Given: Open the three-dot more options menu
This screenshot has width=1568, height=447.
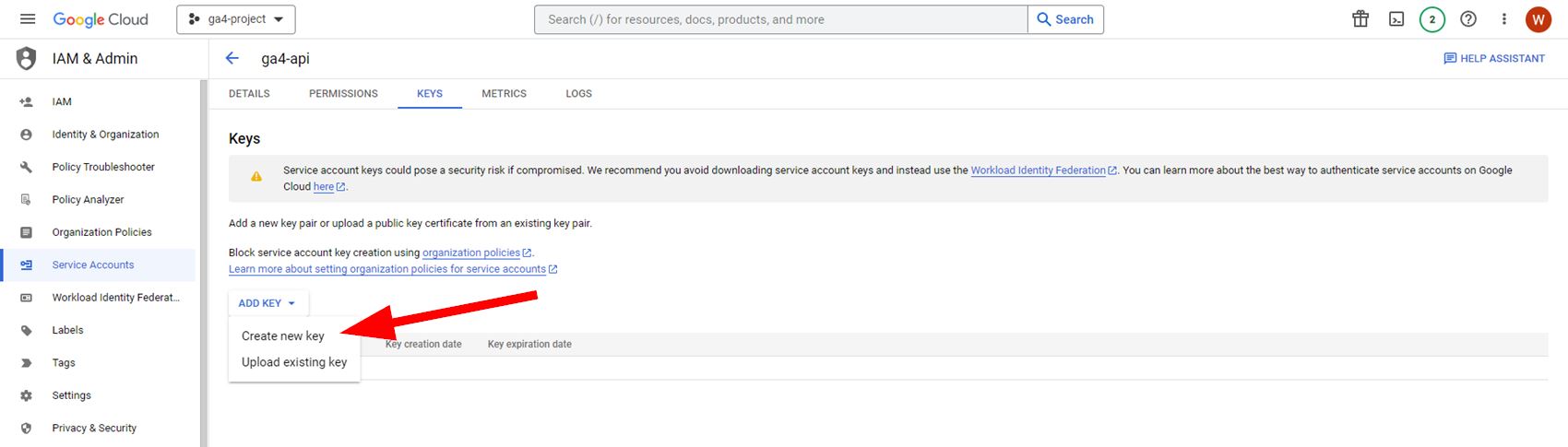Looking at the screenshot, I should 1504,19.
